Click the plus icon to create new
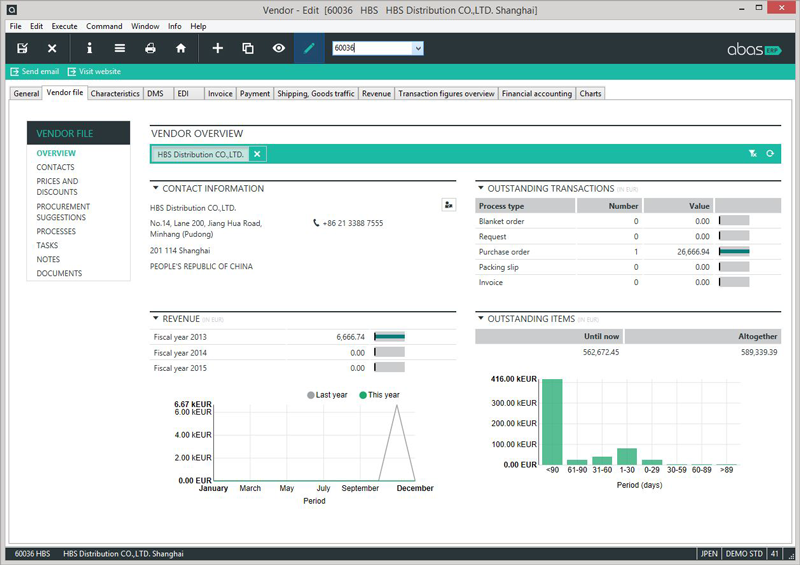 click(x=217, y=48)
